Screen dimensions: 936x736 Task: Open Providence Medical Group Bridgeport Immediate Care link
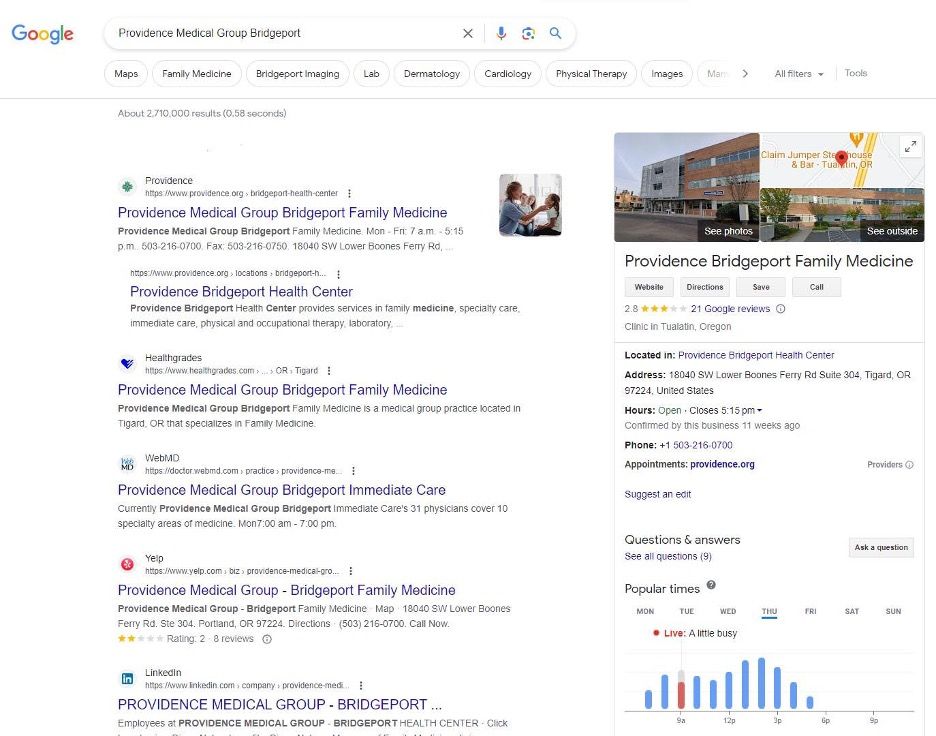[x=282, y=490]
